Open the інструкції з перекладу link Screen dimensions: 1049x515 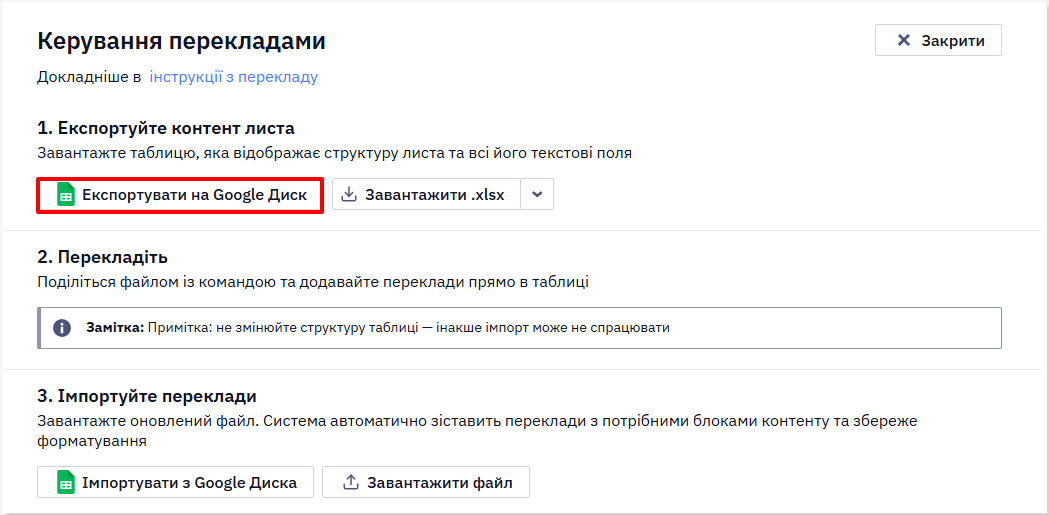(233, 77)
